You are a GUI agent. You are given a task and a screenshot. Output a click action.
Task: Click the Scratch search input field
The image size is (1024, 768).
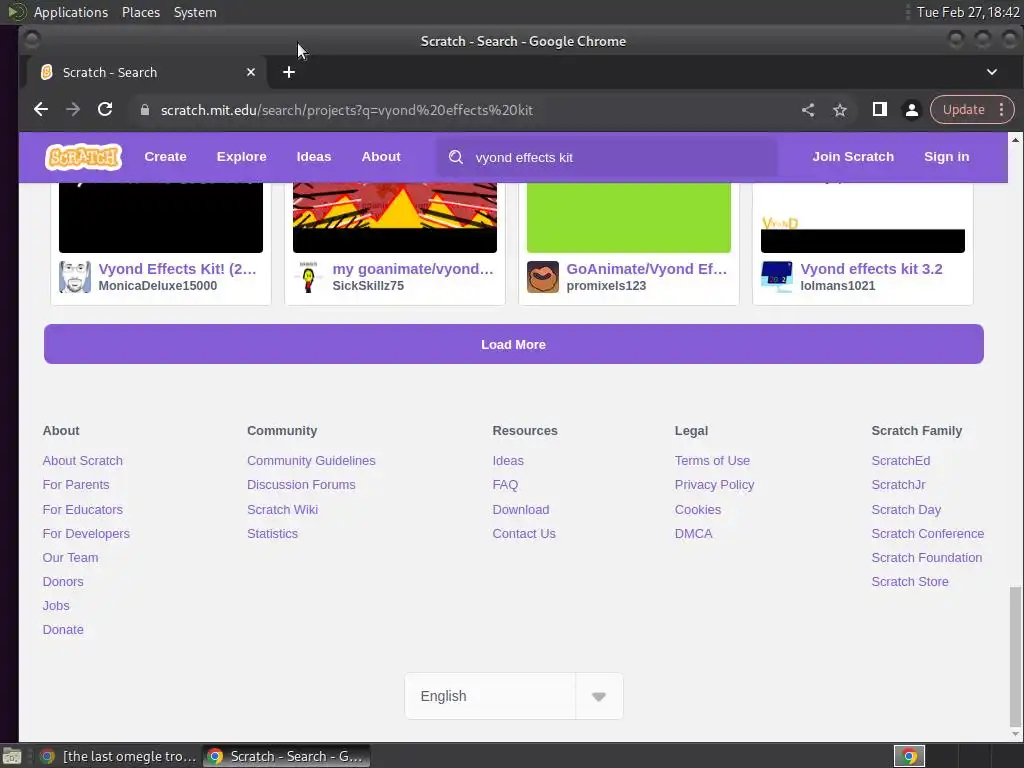pyautogui.click(x=607, y=157)
